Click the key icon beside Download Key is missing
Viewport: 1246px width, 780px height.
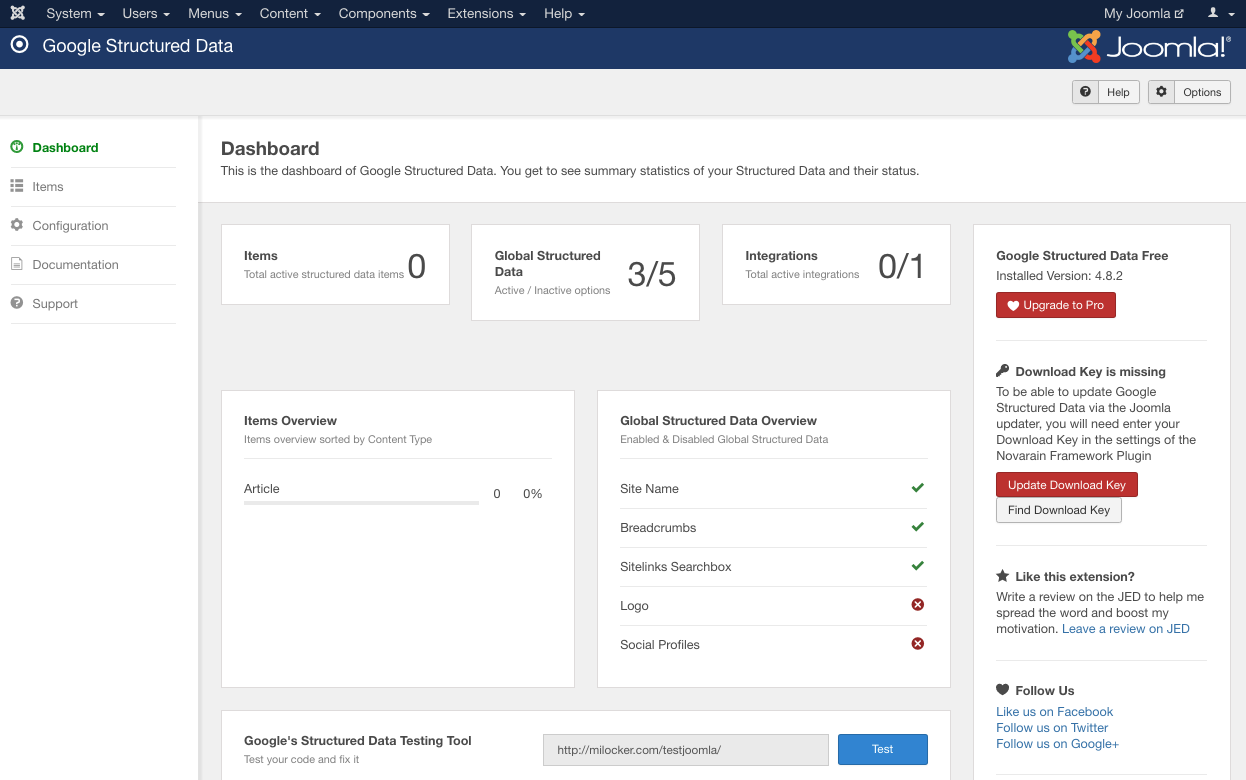pyautogui.click(x=1003, y=371)
